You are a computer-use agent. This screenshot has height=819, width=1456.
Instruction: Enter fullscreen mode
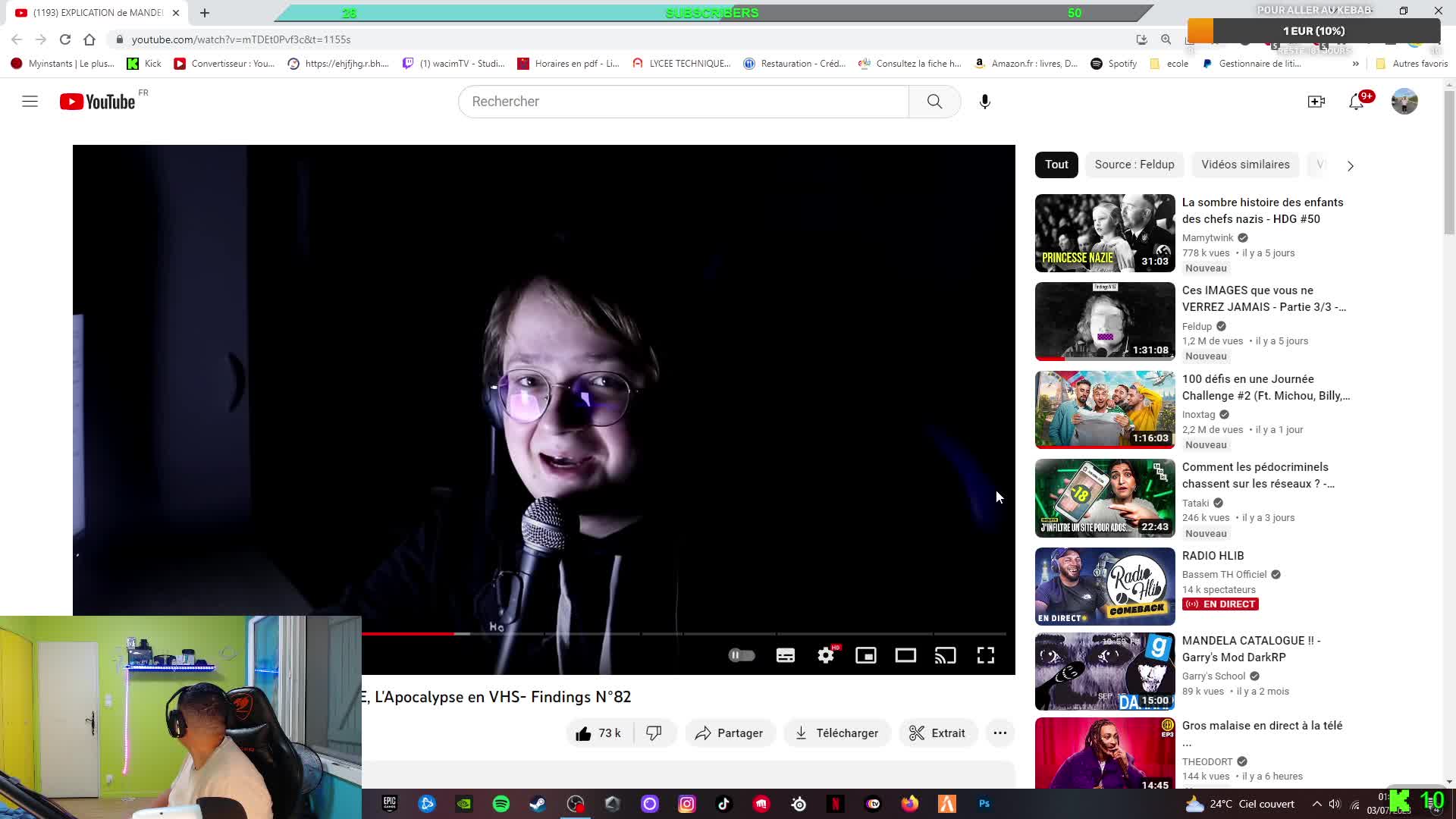[x=985, y=655]
